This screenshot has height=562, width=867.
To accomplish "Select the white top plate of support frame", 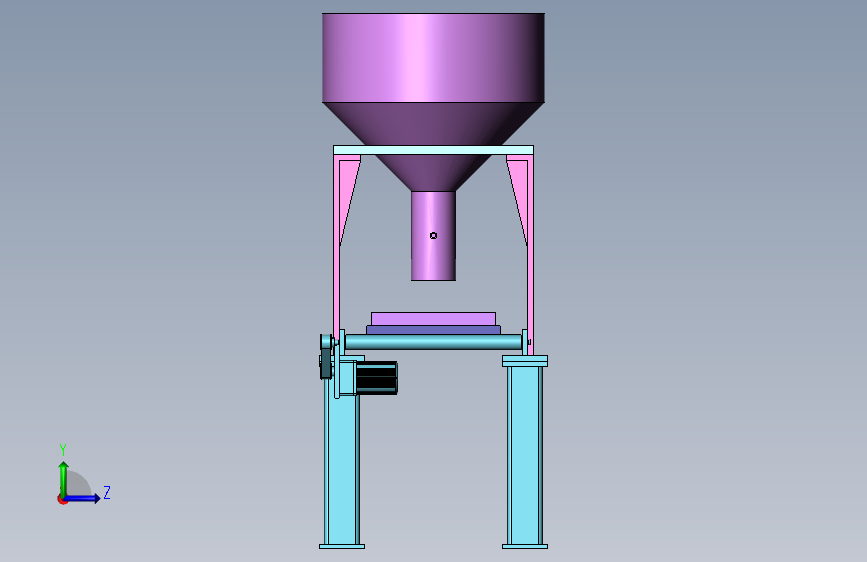I will 433,150.
